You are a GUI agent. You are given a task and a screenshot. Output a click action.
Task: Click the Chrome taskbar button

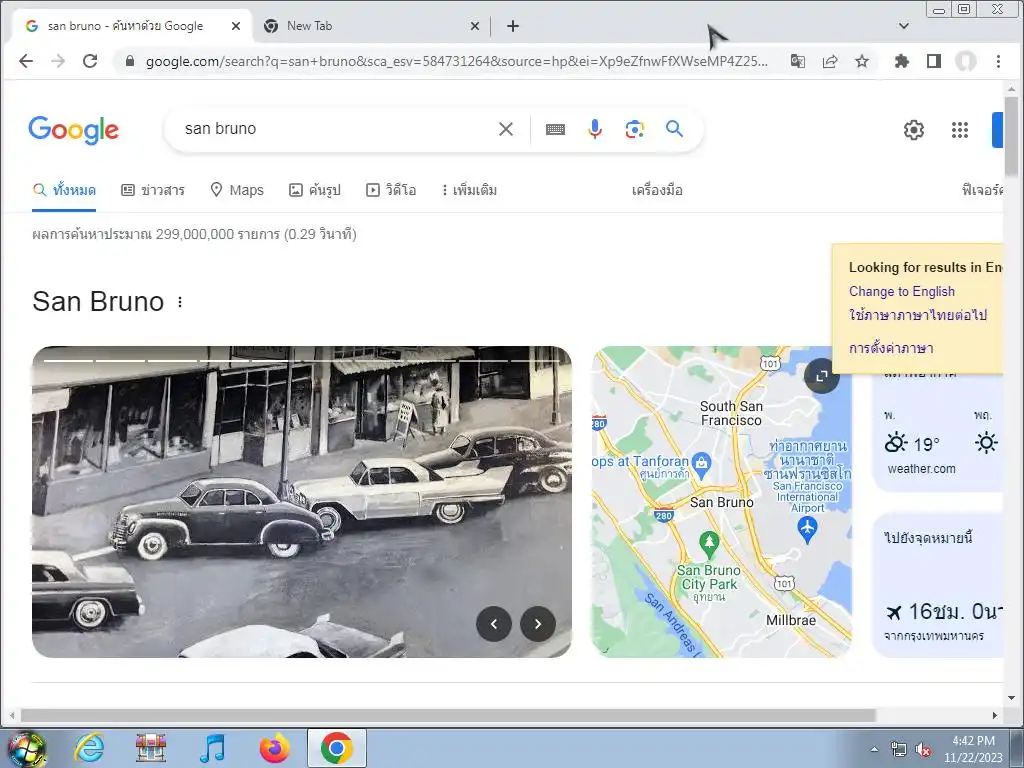point(337,748)
